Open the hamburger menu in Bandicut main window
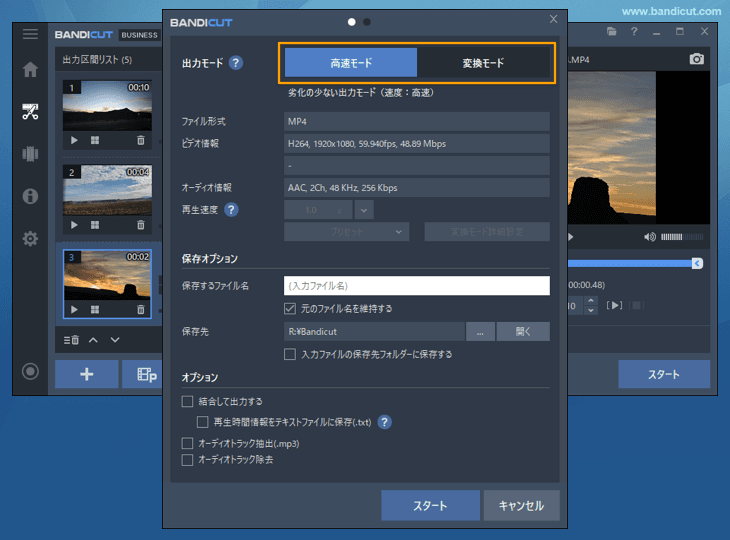 tap(30, 34)
